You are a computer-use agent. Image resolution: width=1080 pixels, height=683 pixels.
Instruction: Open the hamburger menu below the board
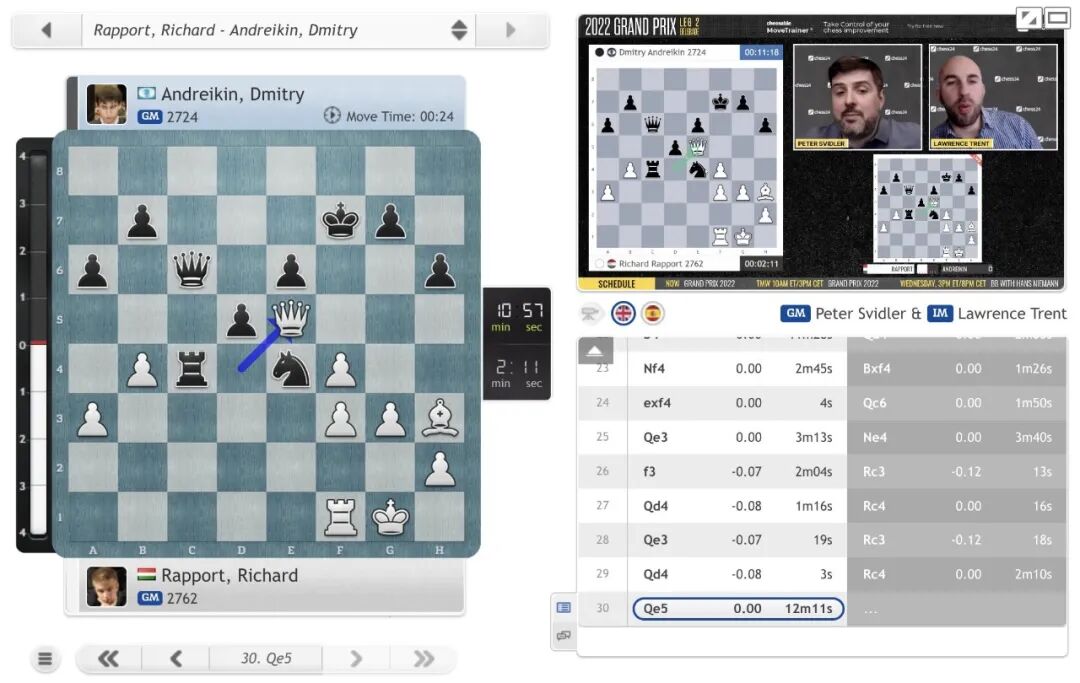45,659
